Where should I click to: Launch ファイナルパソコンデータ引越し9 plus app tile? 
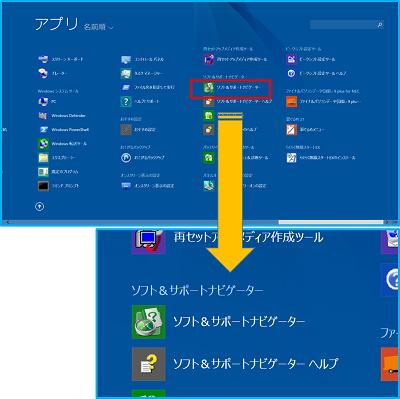(x=323, y=102)
